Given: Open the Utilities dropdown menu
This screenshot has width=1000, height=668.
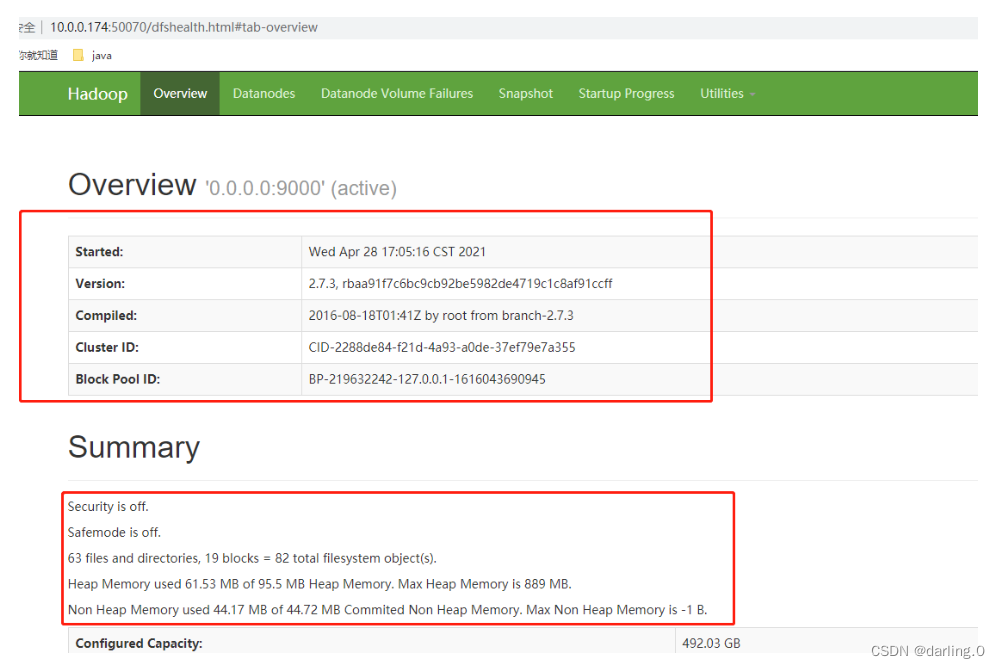Looking at the screenshot, I should (x=723, y=93).
